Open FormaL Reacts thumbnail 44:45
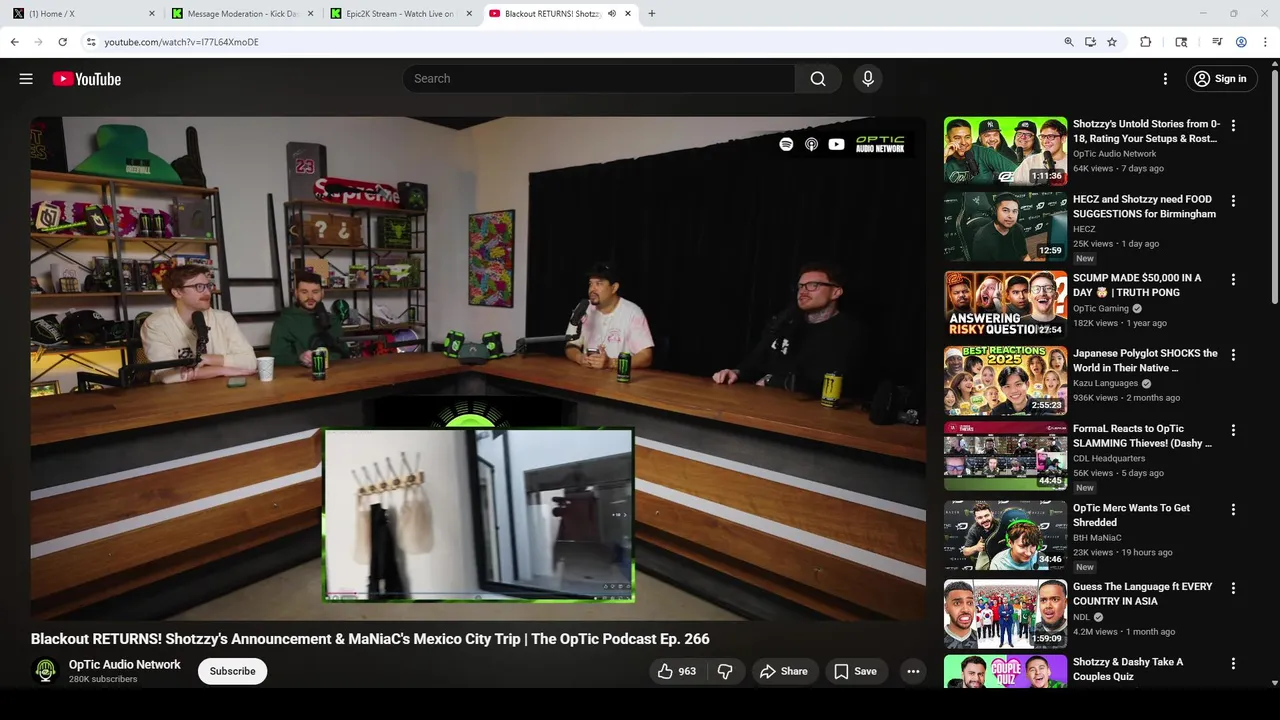 click(x=1005, y=455)
